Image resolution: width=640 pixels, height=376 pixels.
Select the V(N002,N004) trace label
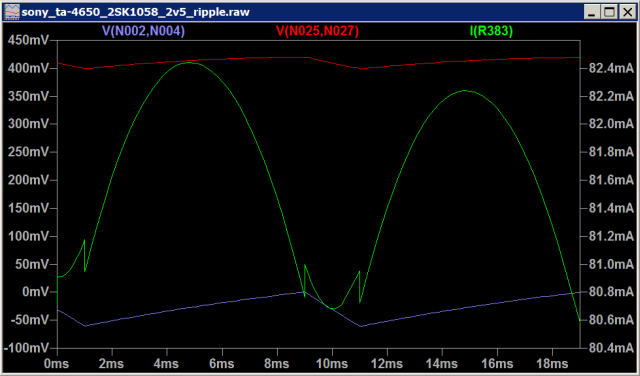click(144, 31)
